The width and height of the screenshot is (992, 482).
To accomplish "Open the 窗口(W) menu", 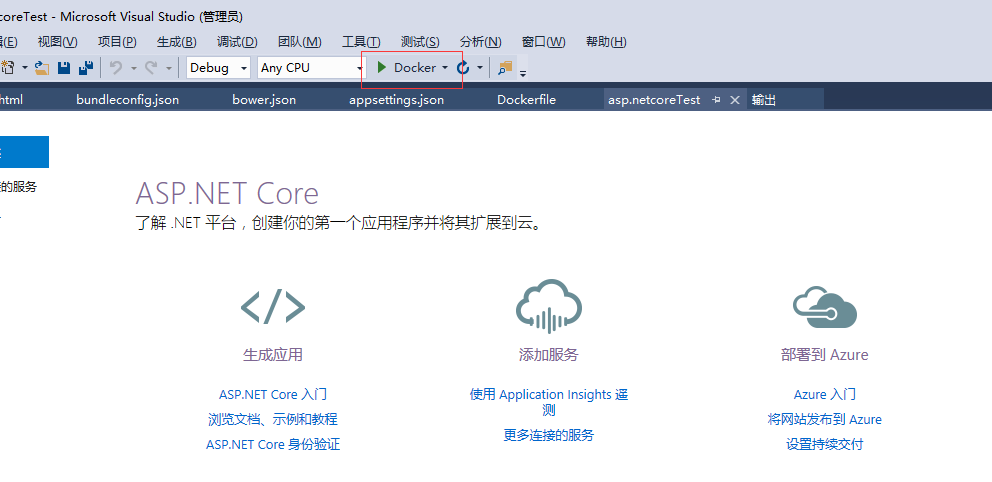I will [543, 42].
